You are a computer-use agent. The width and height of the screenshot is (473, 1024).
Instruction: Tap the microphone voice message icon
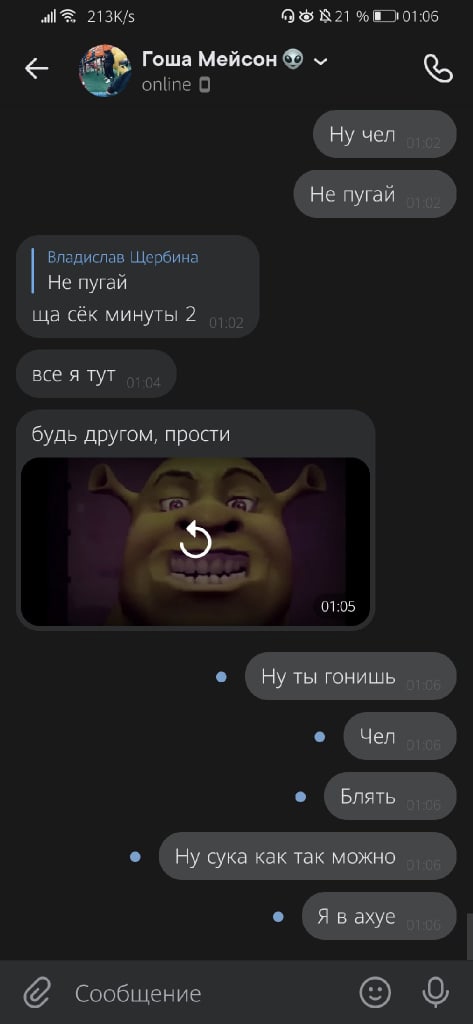pyautogui.click(x=436, y=993)
